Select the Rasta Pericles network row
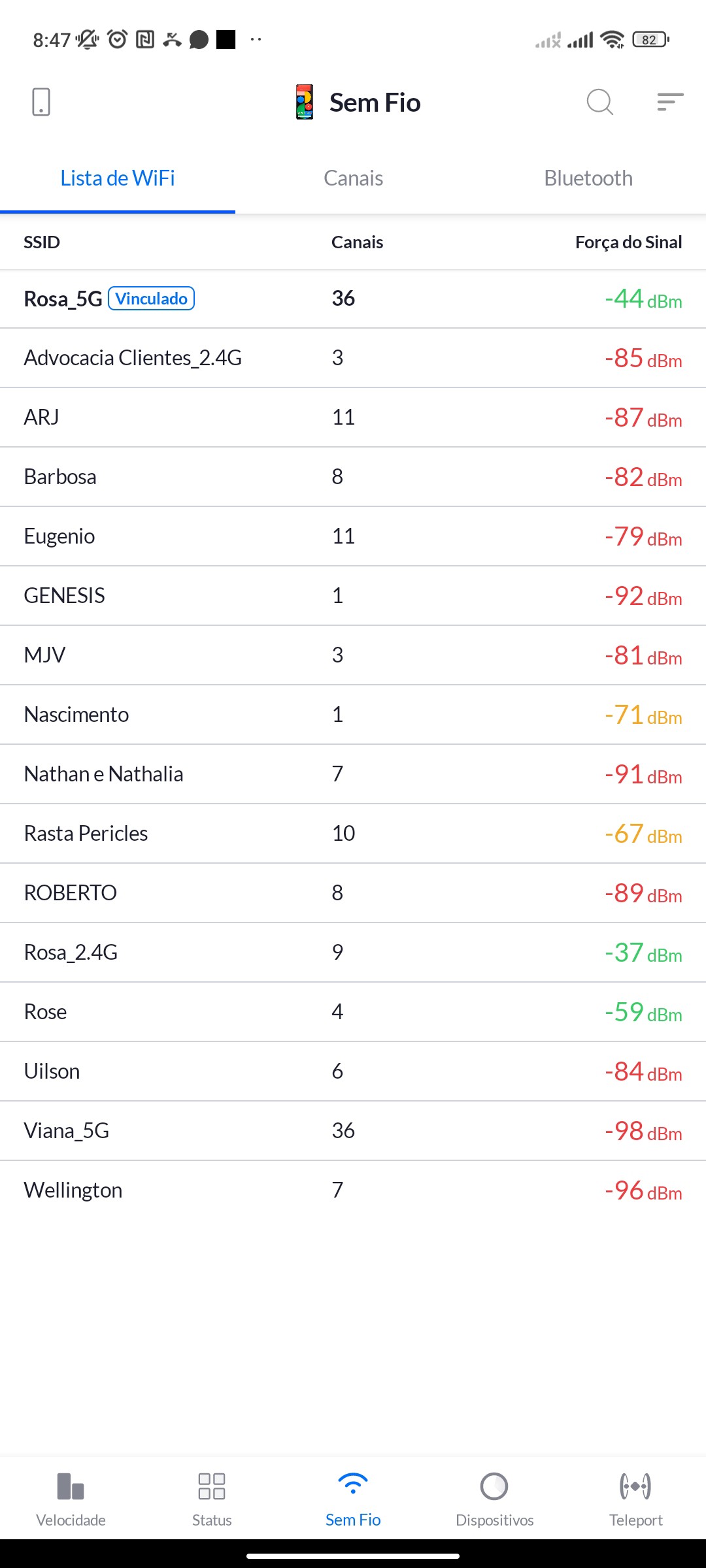This screenshot has width=706, height=1568. coord(353,834)
